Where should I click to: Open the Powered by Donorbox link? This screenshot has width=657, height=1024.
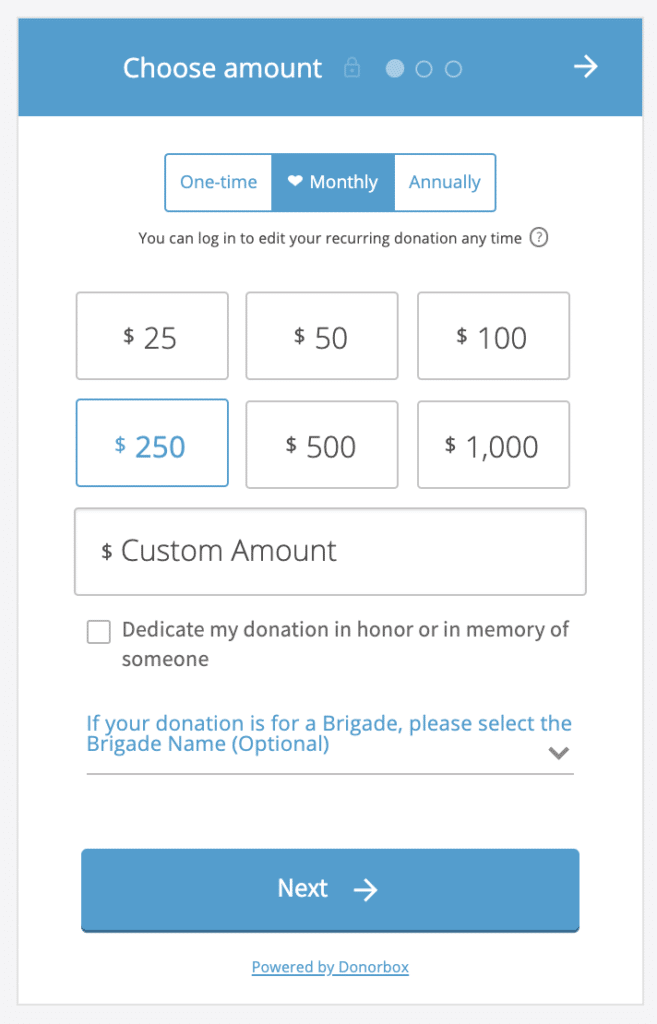point(330,967)
